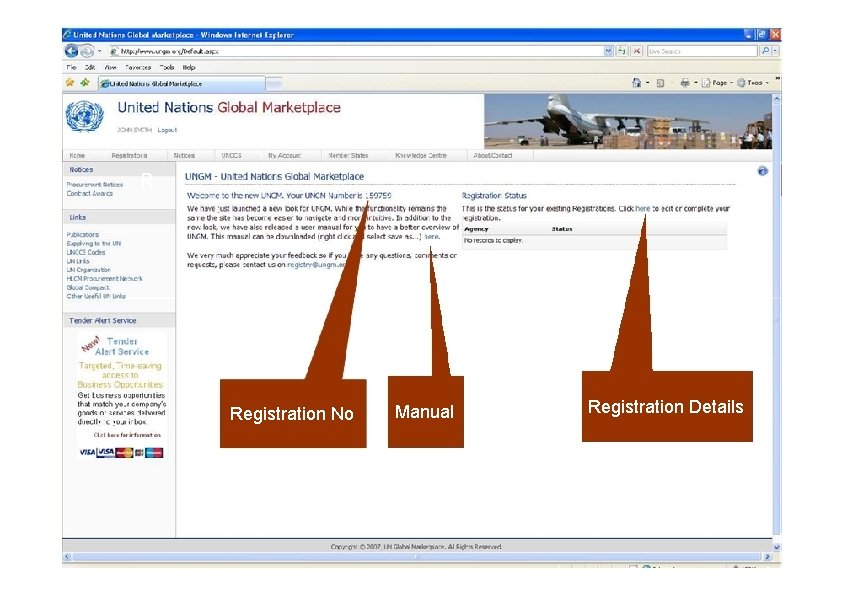This screenshot has height=595, width=842.
Task: Open the Help menu
Action: tap(188, 67)
